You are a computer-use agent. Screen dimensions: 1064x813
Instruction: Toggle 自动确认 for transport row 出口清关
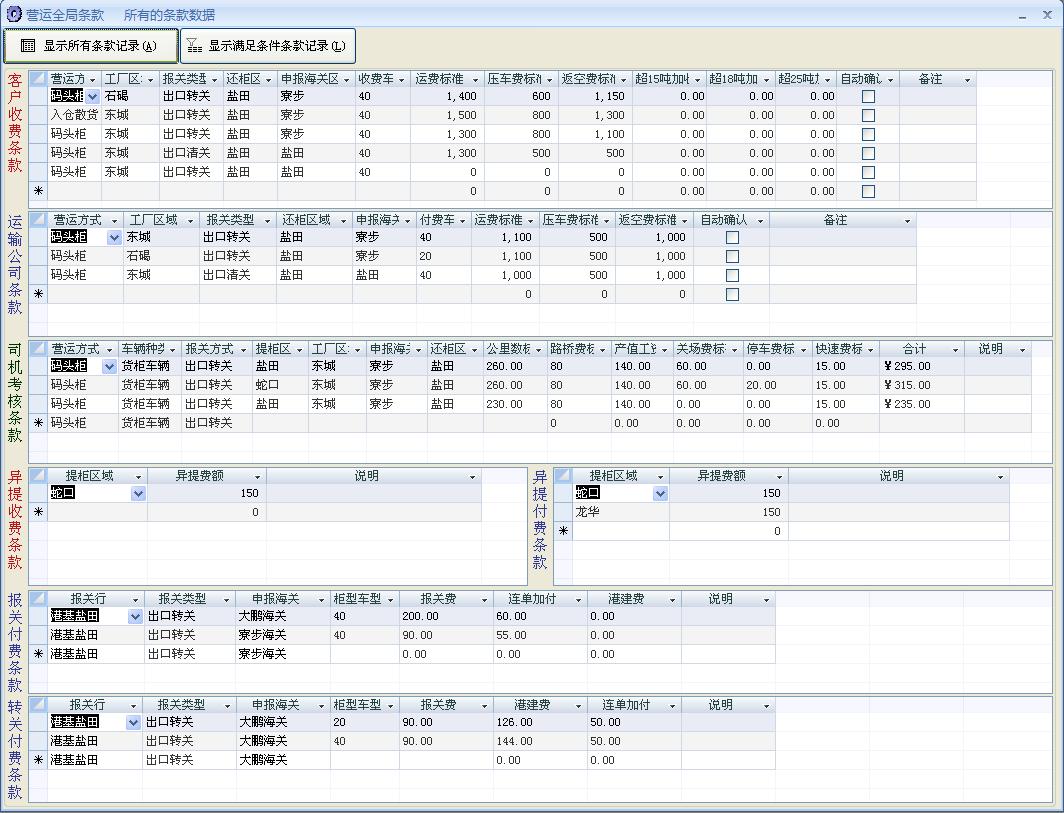coord(732,276)
